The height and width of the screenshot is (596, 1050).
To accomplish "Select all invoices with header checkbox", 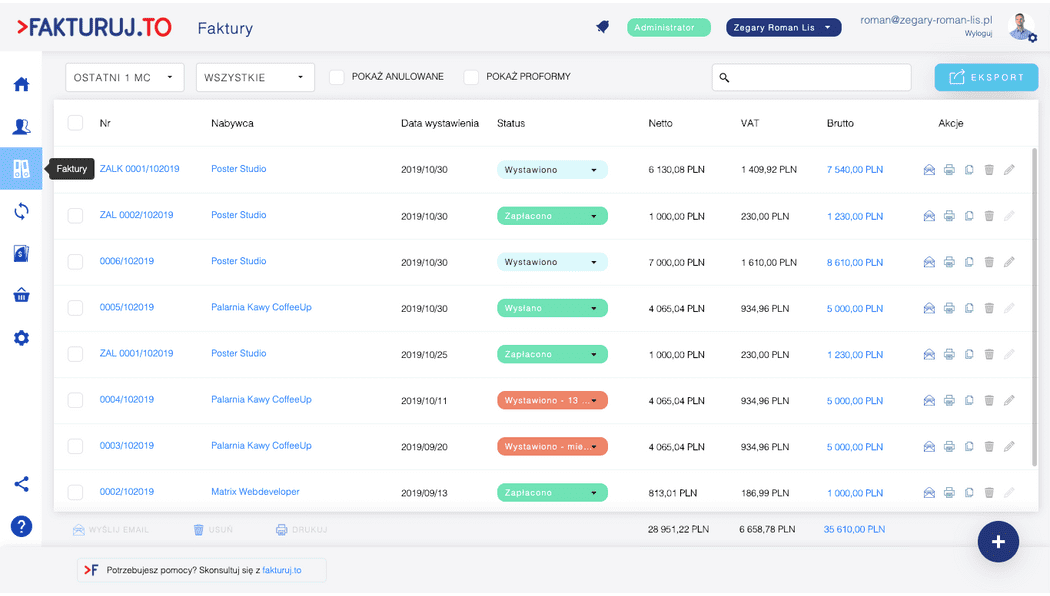I will 75,123.
